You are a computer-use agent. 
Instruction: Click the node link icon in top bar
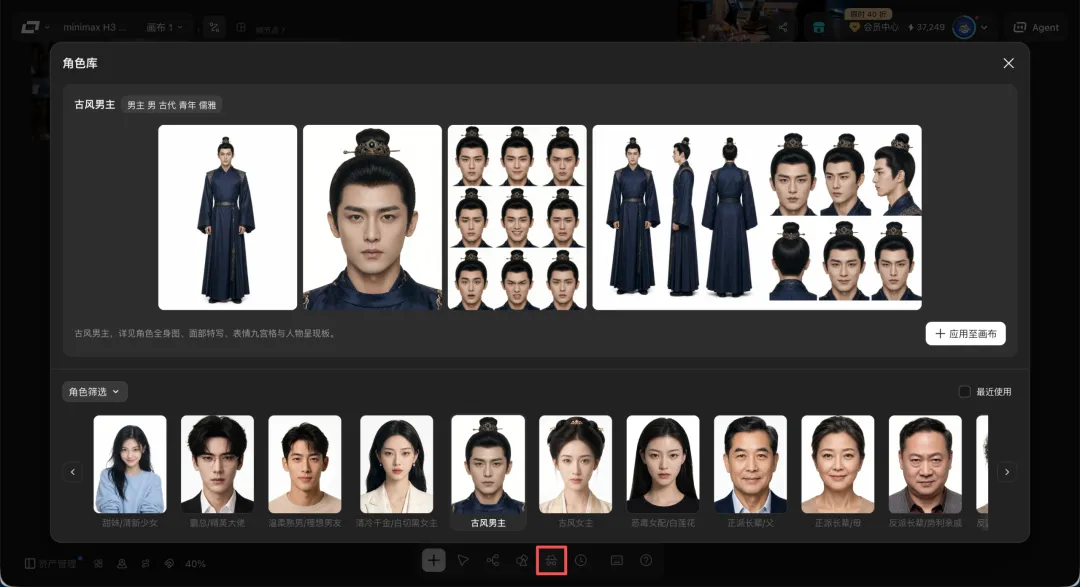click(x=214, y=27)
